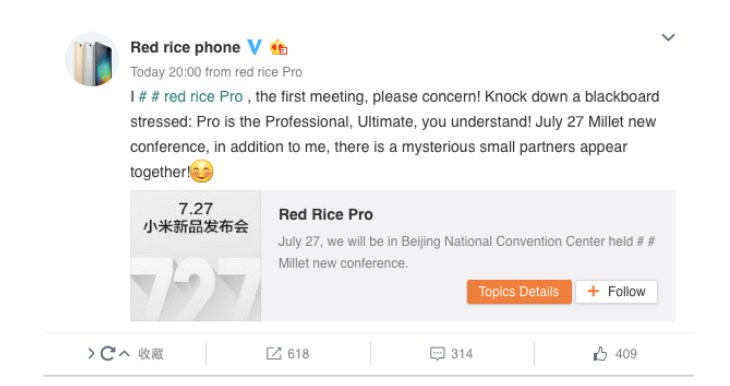730x386 pixels.
Task: Click the 收藏 favorite button
Action: point(151,354)
